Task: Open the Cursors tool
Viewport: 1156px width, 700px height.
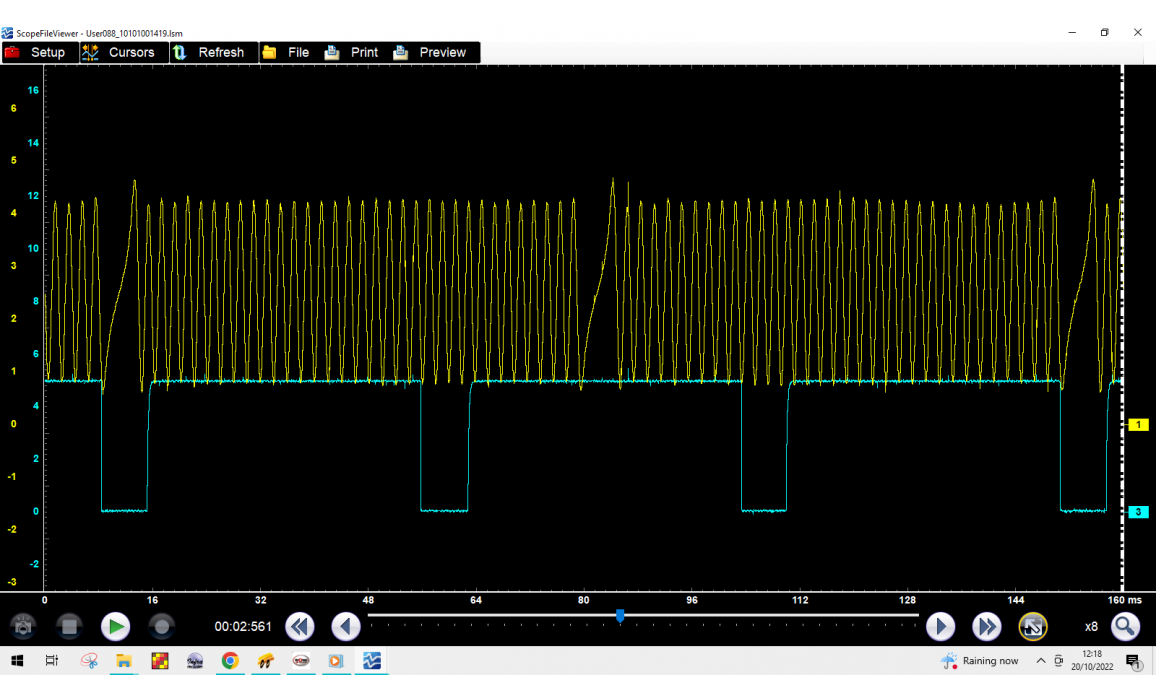Action: 120,52
